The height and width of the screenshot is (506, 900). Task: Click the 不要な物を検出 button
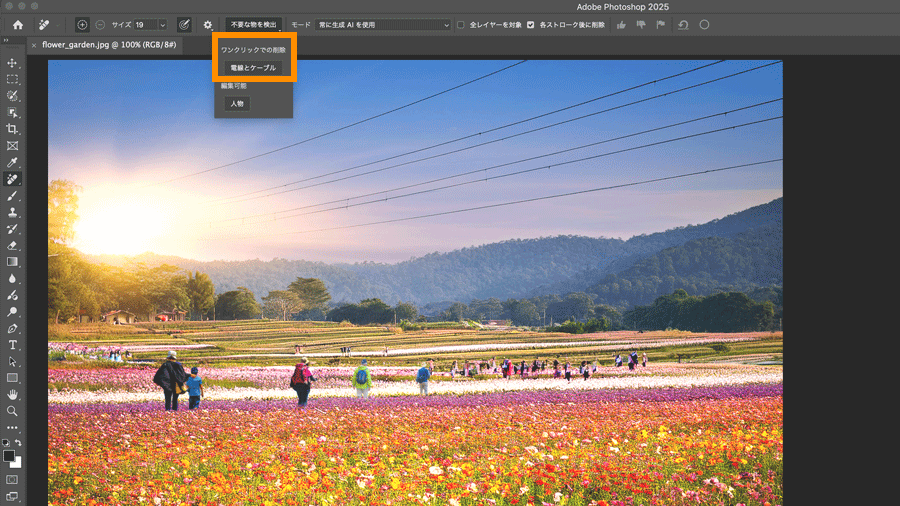point(254,25)
